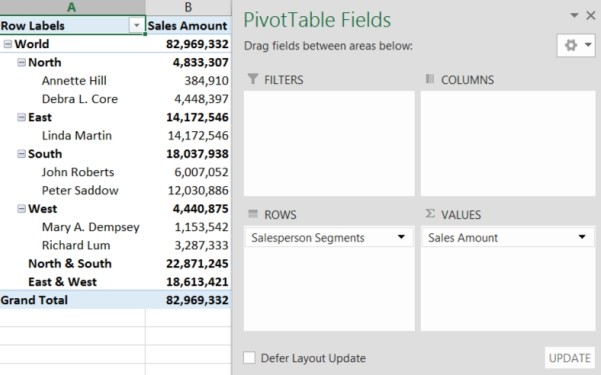Viewport: 601px width, 375px height.
Task: Select the Linda Martin row
Action: click(115, 136)
